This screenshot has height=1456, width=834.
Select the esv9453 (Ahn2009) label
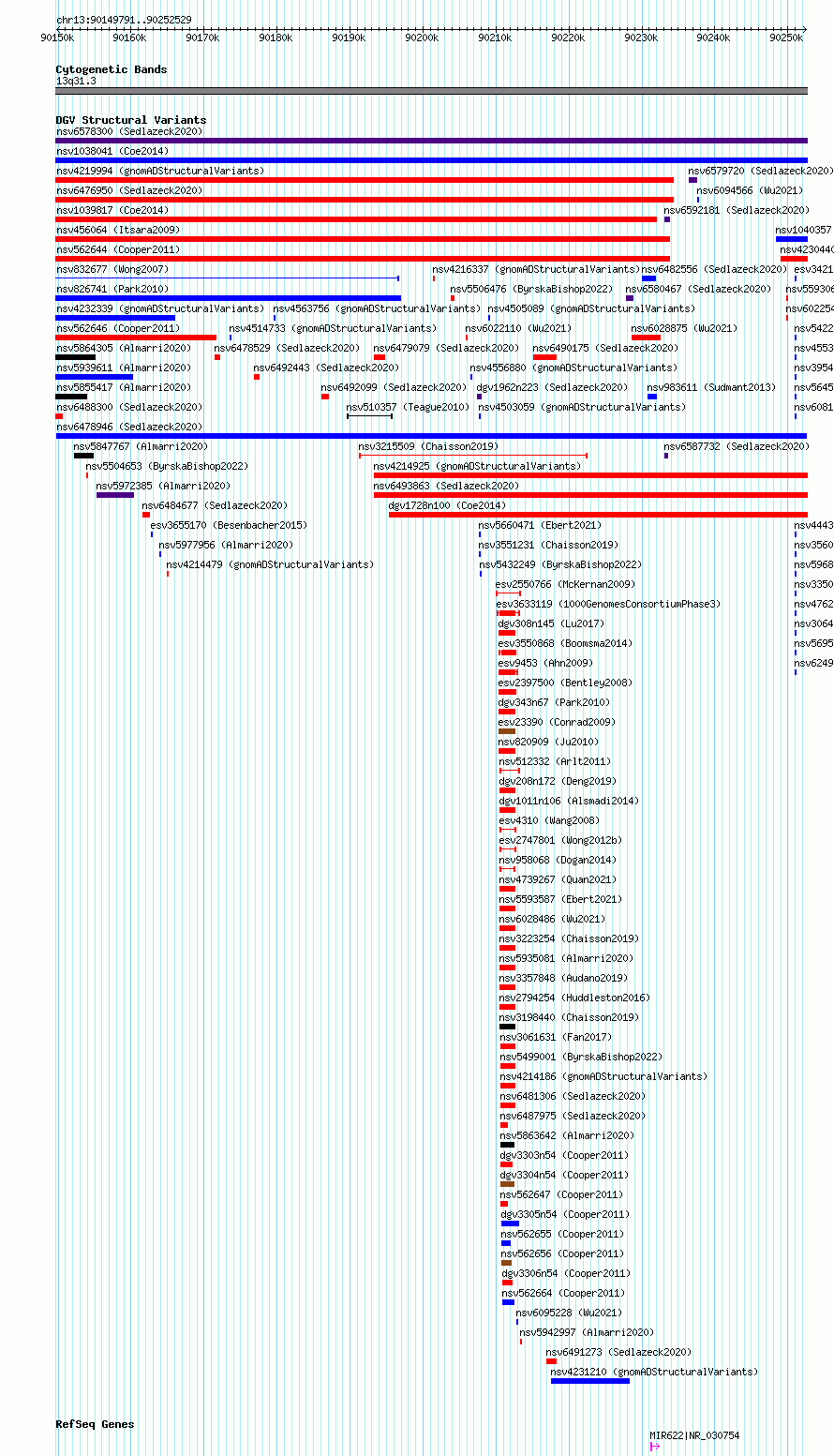(x=545, y=663)
